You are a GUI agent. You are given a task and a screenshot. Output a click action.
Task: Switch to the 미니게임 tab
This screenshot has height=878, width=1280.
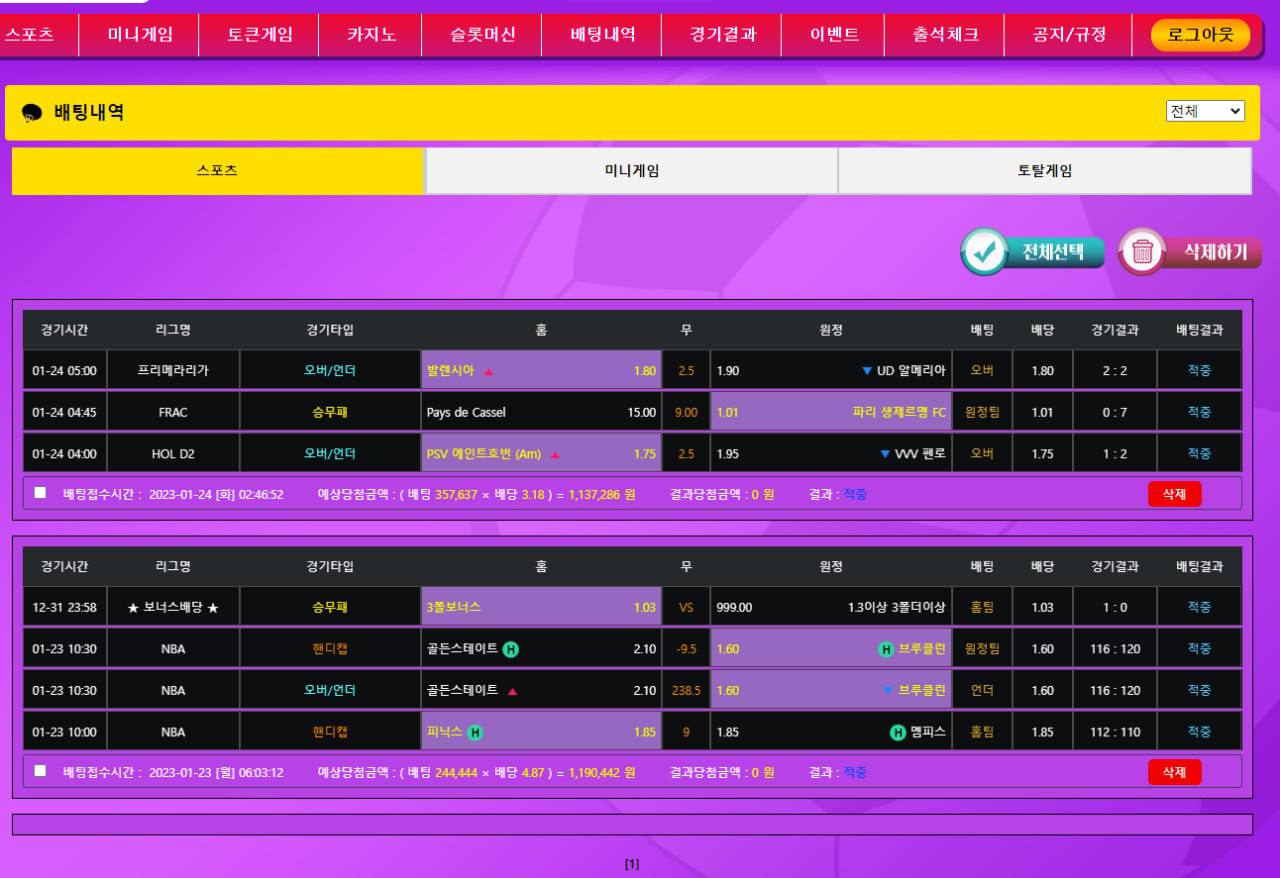[631, 171]
